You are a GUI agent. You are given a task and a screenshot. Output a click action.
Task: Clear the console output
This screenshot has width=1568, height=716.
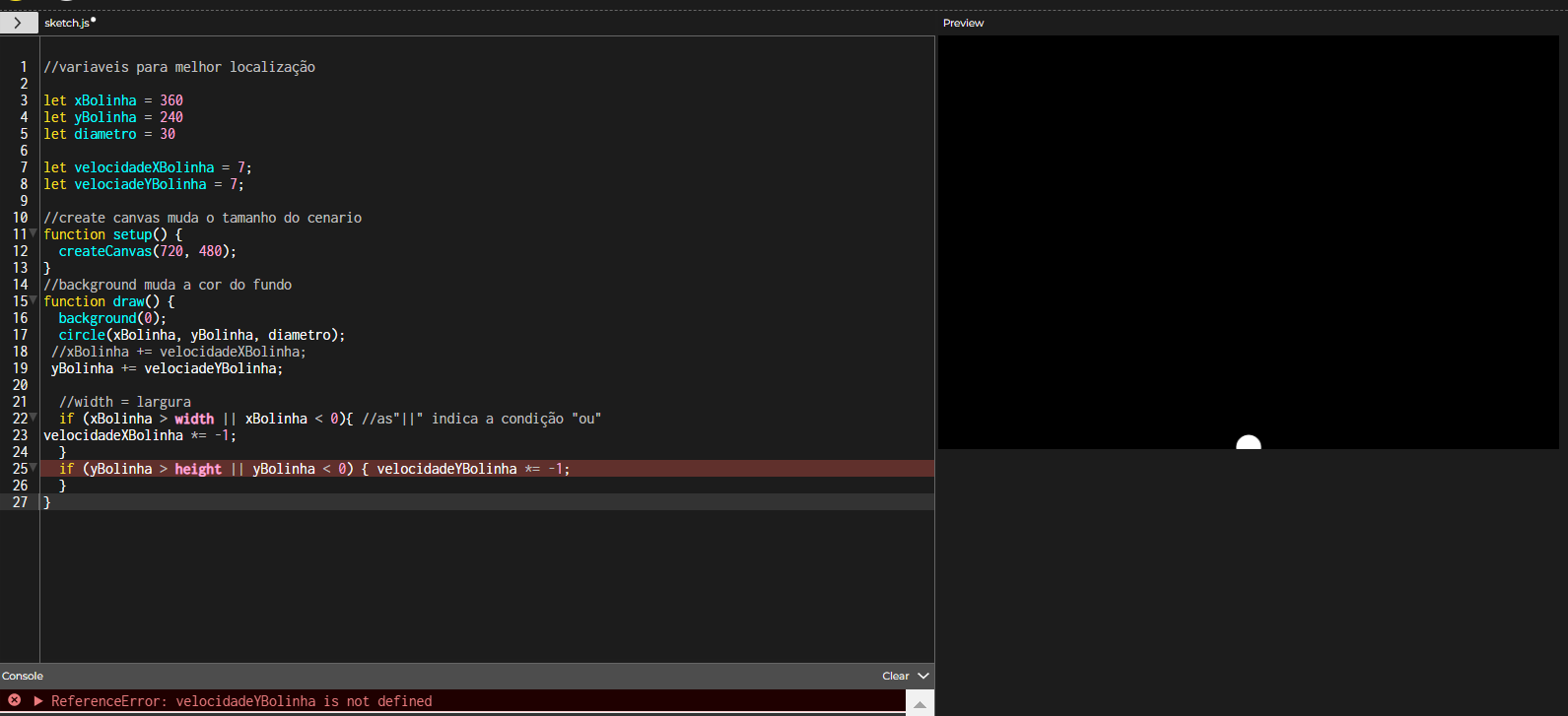point(895,676)
